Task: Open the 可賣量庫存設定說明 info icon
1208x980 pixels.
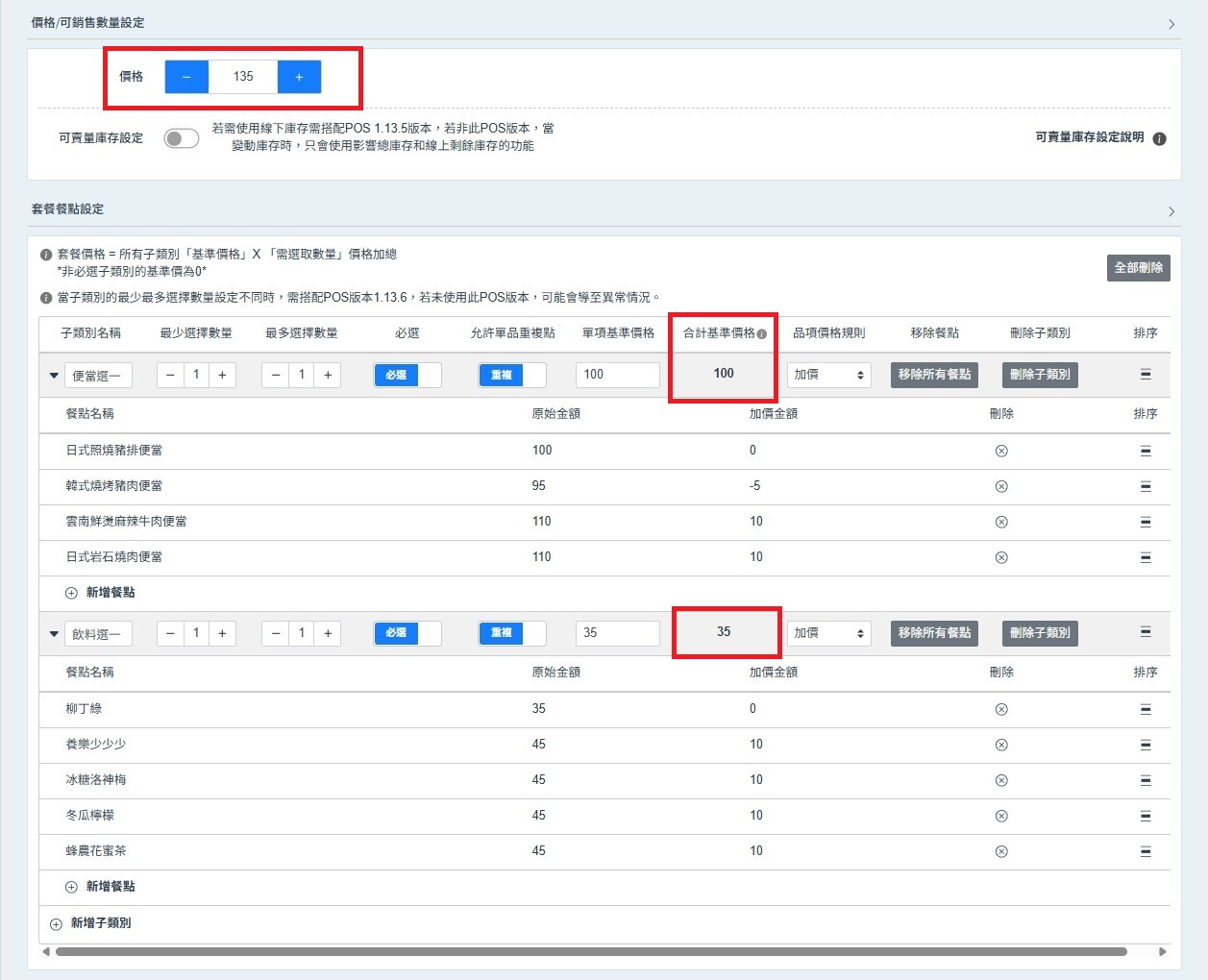Action: 1159,138
